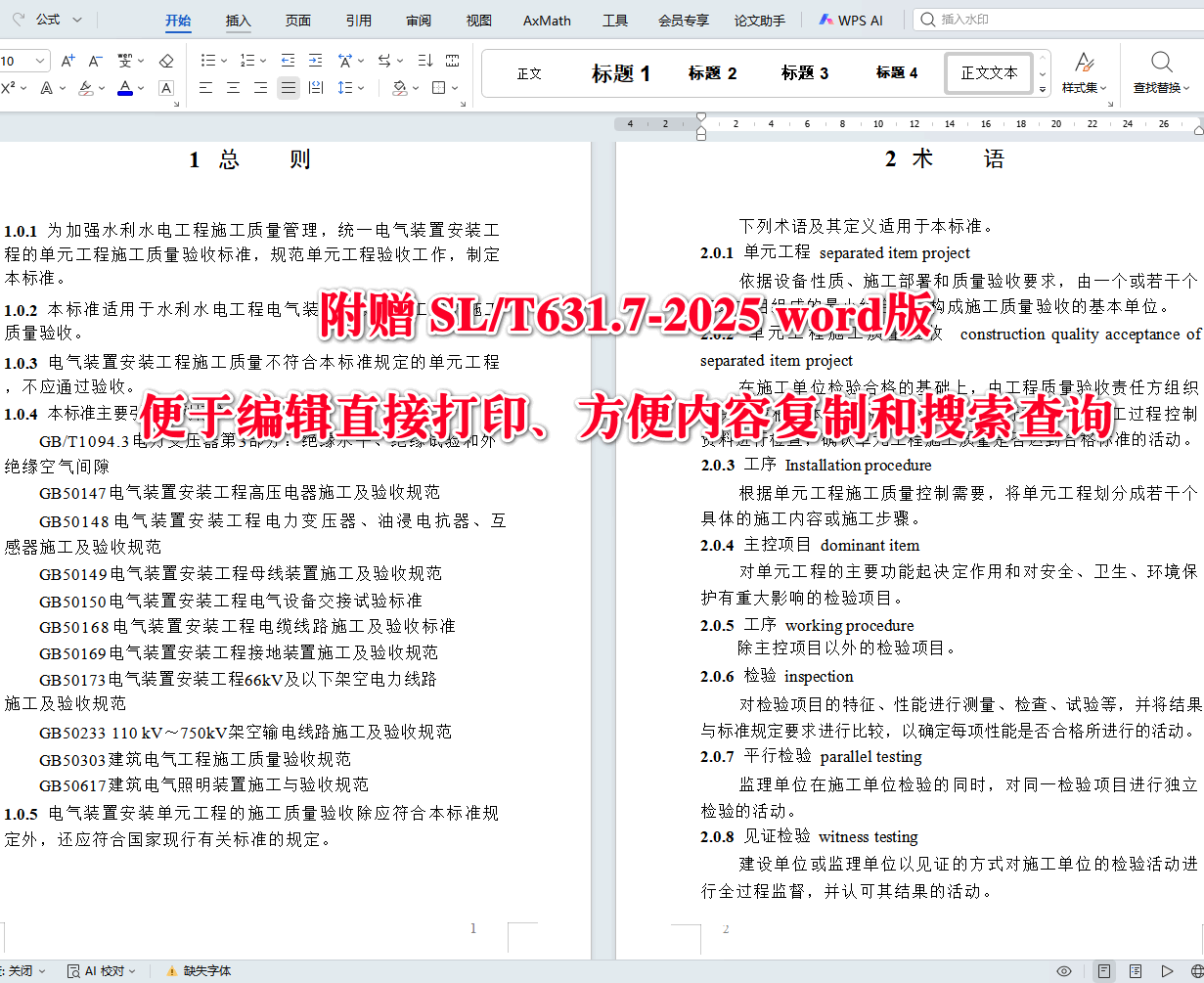This screenshot has height=983, width=1204.
Task: Switch to the 开始 tab
Action: pyautogui.click(x=178, y=21)
